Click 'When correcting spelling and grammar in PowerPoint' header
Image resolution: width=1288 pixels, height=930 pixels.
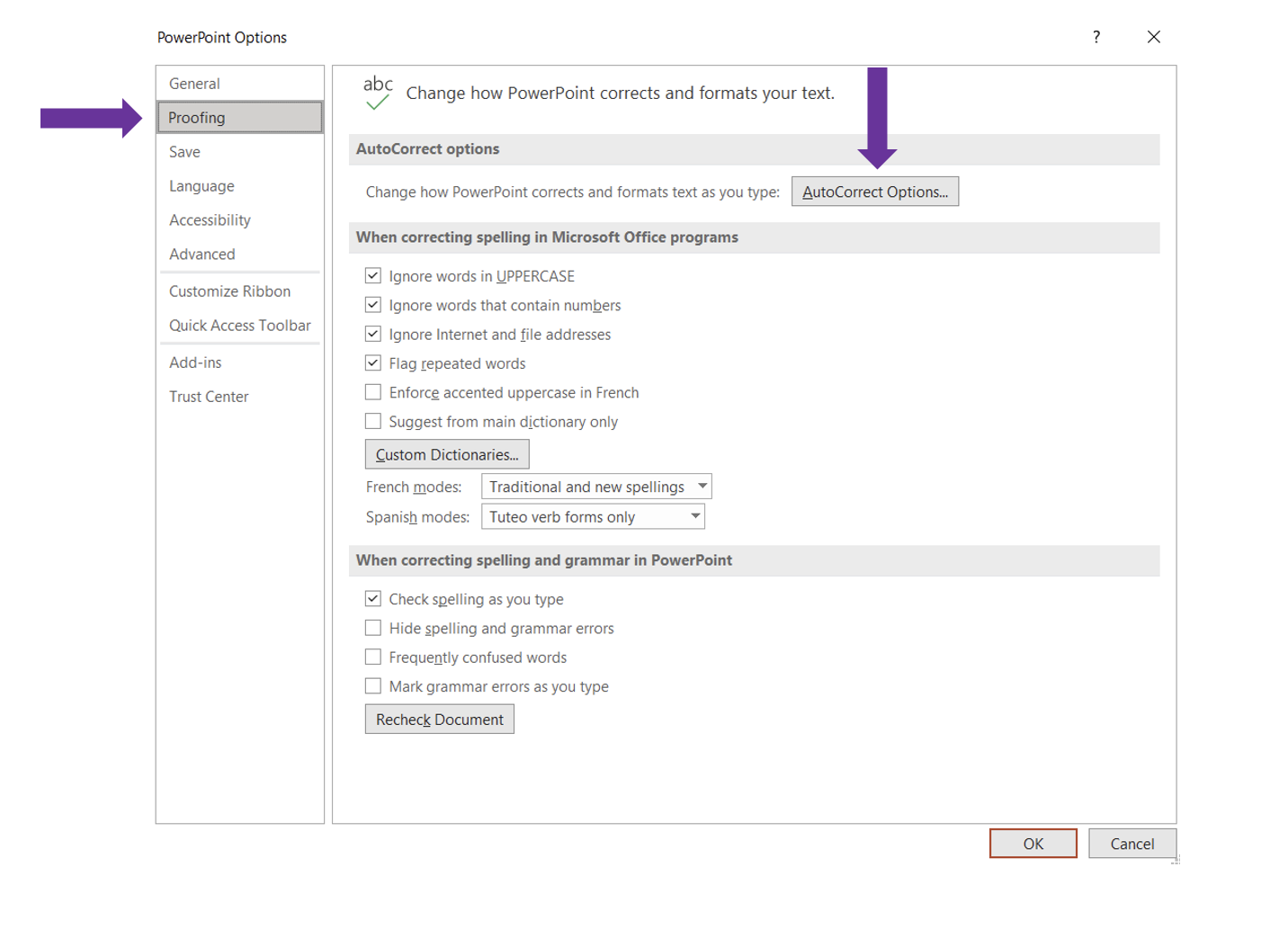pos(754,560)
